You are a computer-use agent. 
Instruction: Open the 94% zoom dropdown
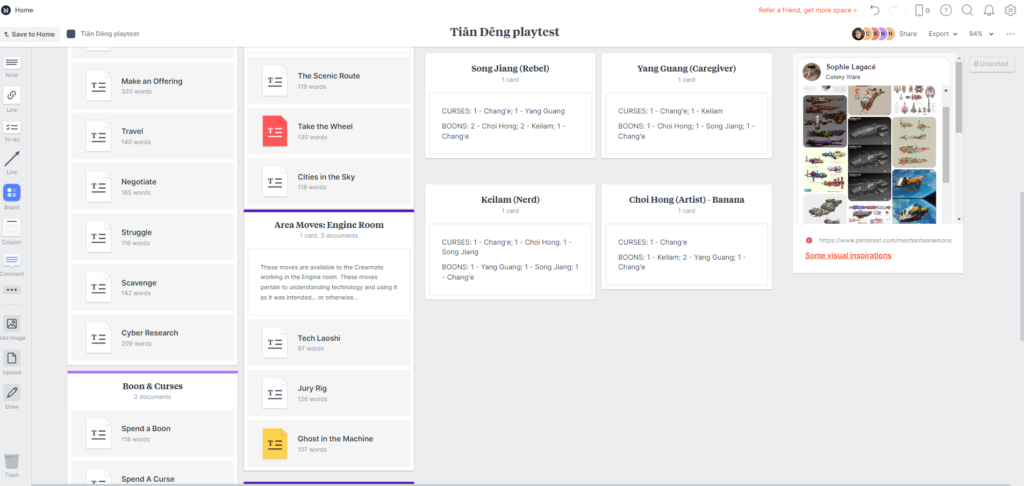978,34
